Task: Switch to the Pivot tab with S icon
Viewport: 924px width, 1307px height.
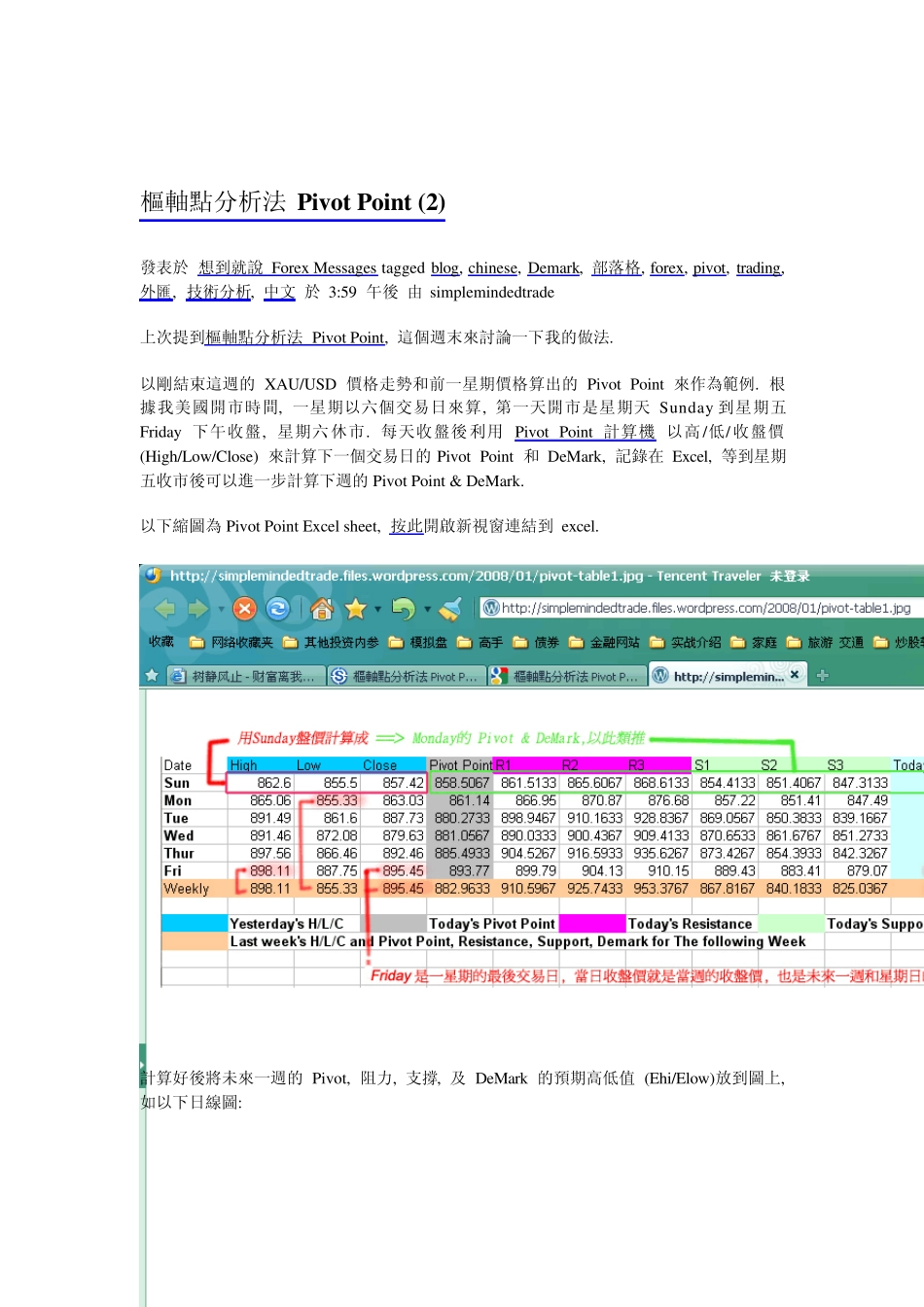Action: click(x=405, y=676)
